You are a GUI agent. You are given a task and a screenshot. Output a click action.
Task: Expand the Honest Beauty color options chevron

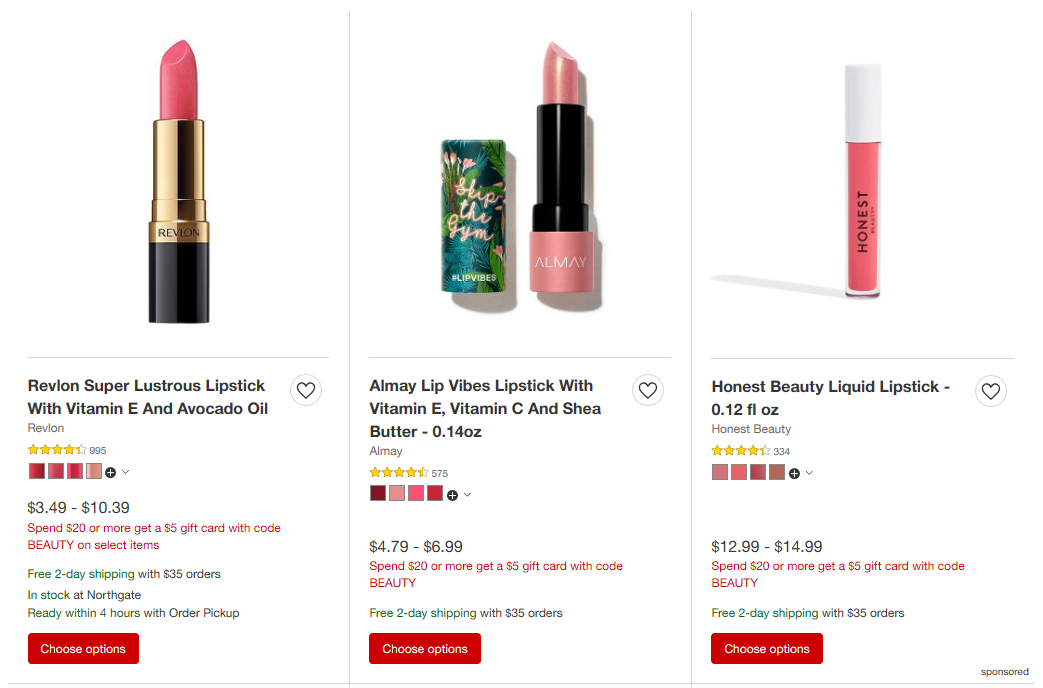coord(809,474)
